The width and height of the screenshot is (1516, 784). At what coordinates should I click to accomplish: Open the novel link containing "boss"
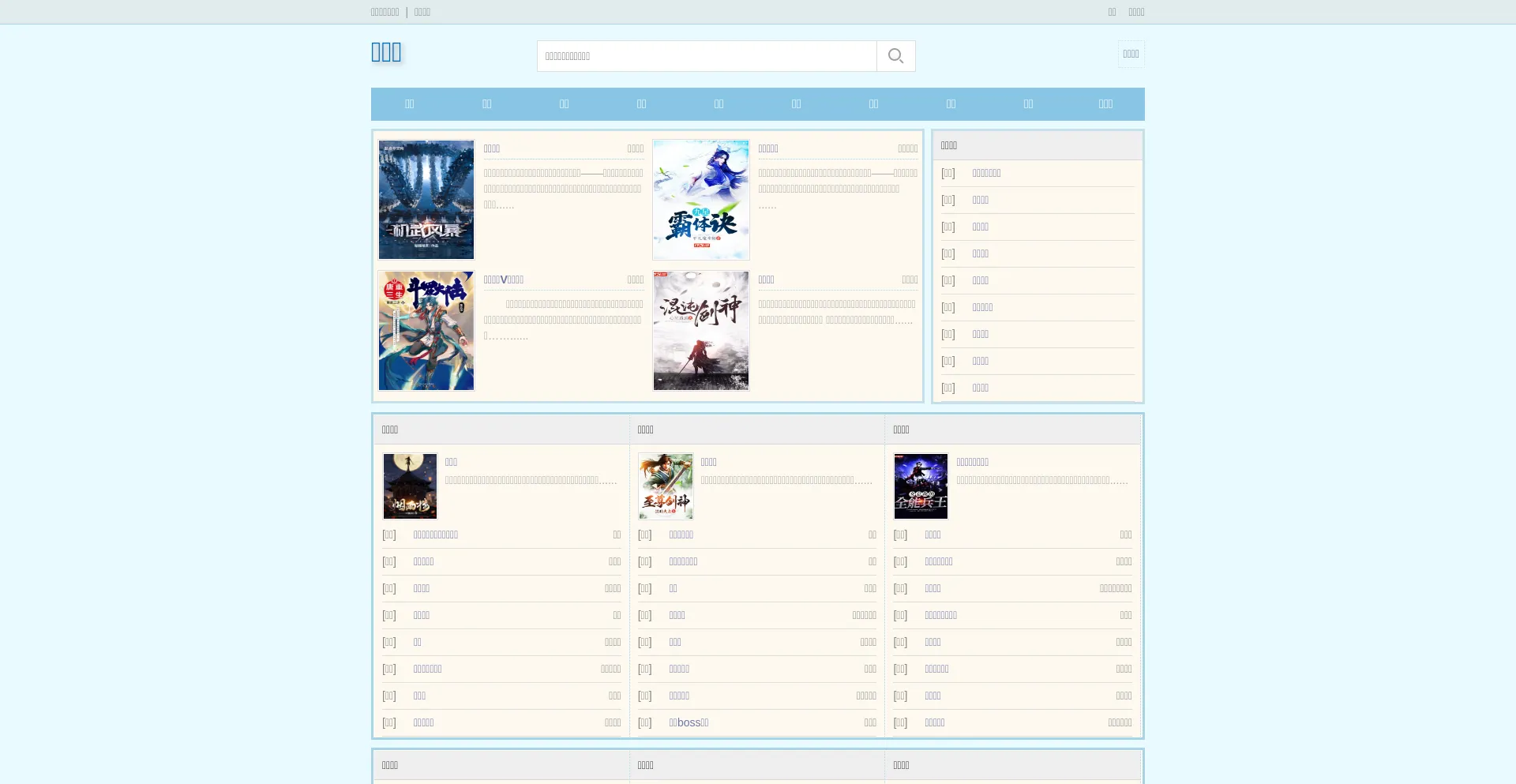[x=689, y=722]
